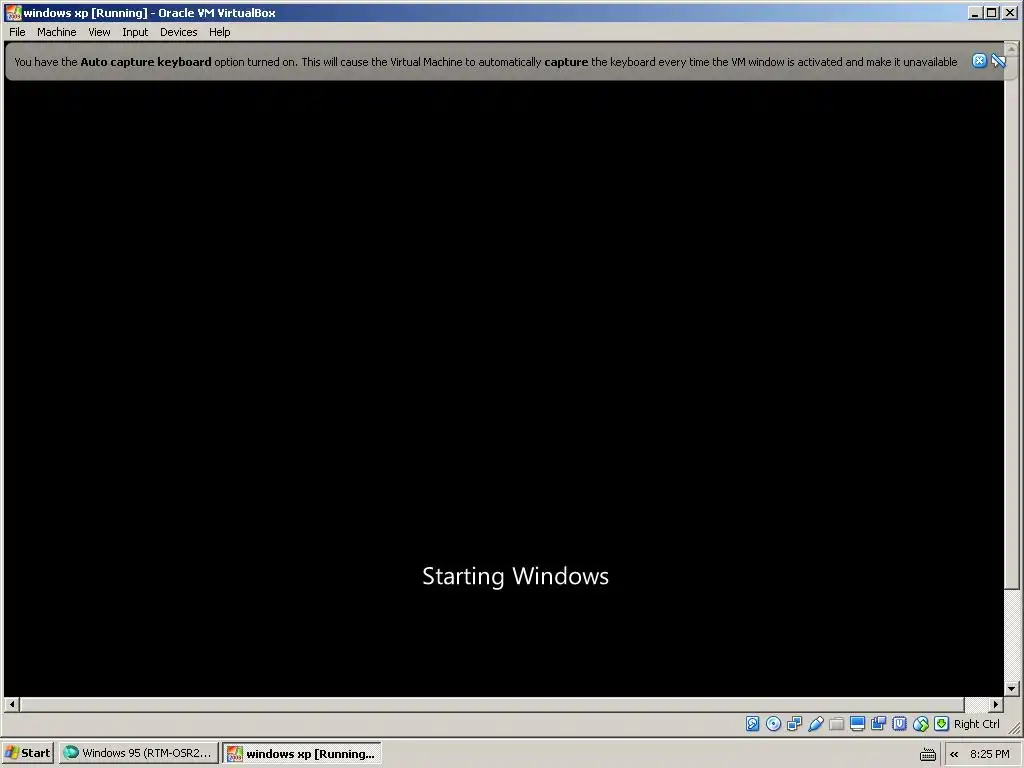Switch to Windows 95 (RTM-OSR2 taskbar window

(x=138, y=753)
